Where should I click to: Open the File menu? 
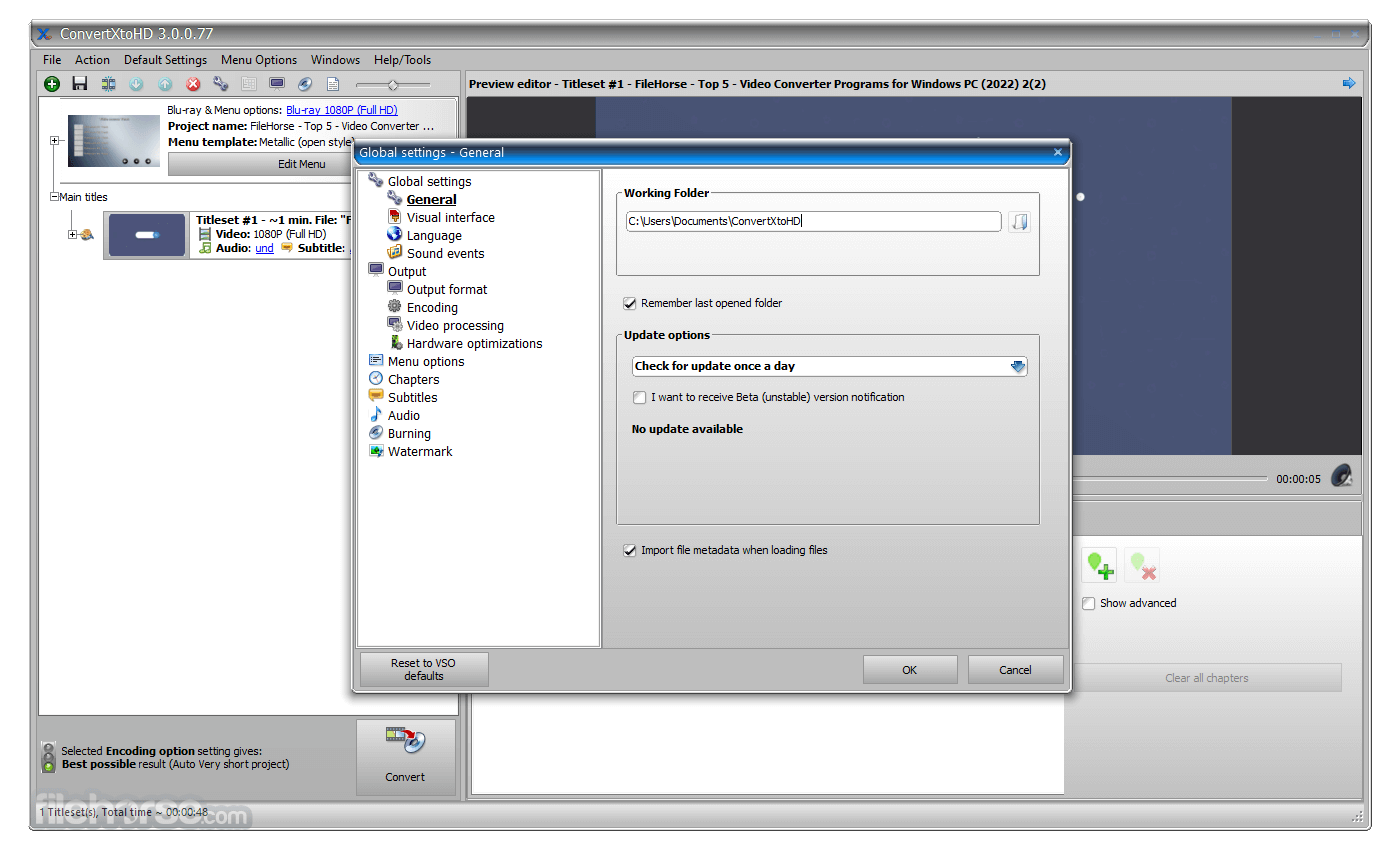[52, 60]
